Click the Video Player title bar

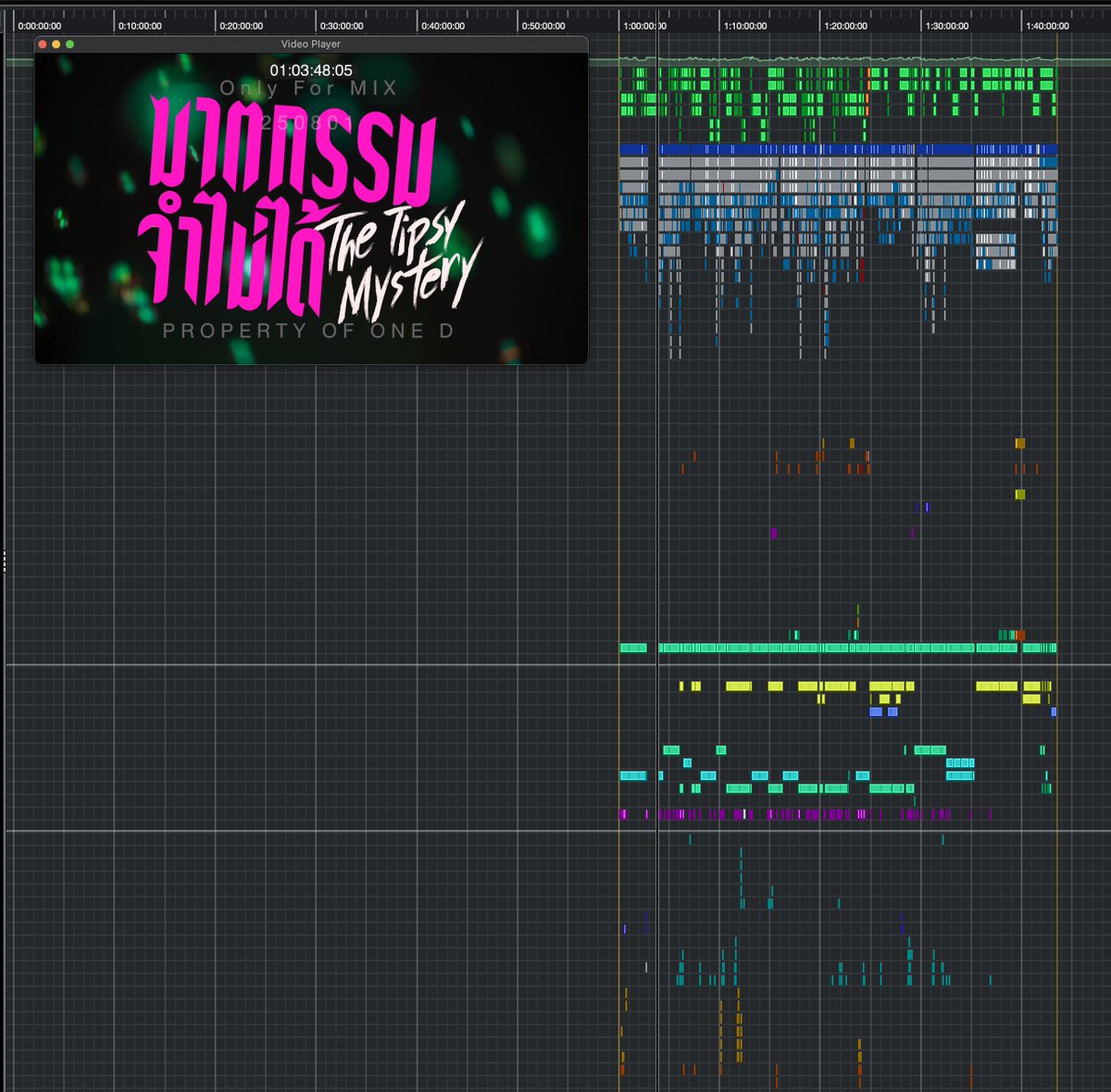coord(311,44)
